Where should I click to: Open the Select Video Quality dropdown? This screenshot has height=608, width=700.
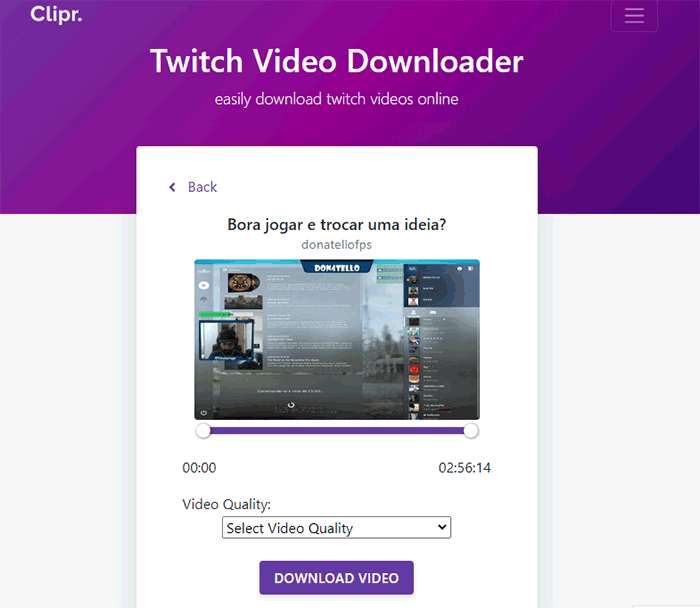(x=337, y=528)
